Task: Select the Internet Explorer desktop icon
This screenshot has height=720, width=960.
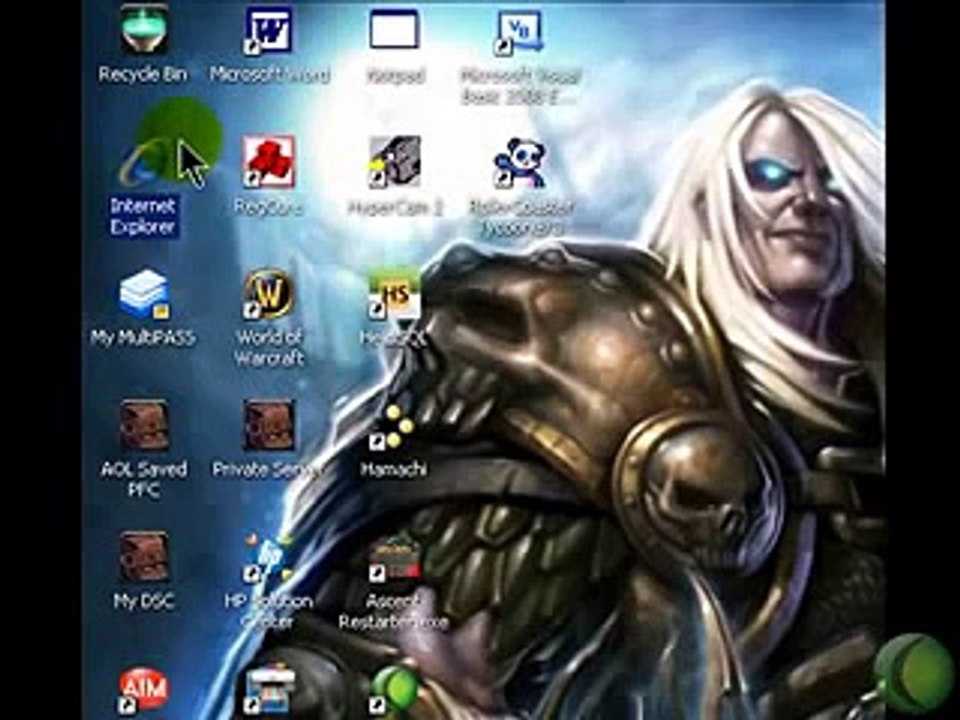Action: [144, 163]
